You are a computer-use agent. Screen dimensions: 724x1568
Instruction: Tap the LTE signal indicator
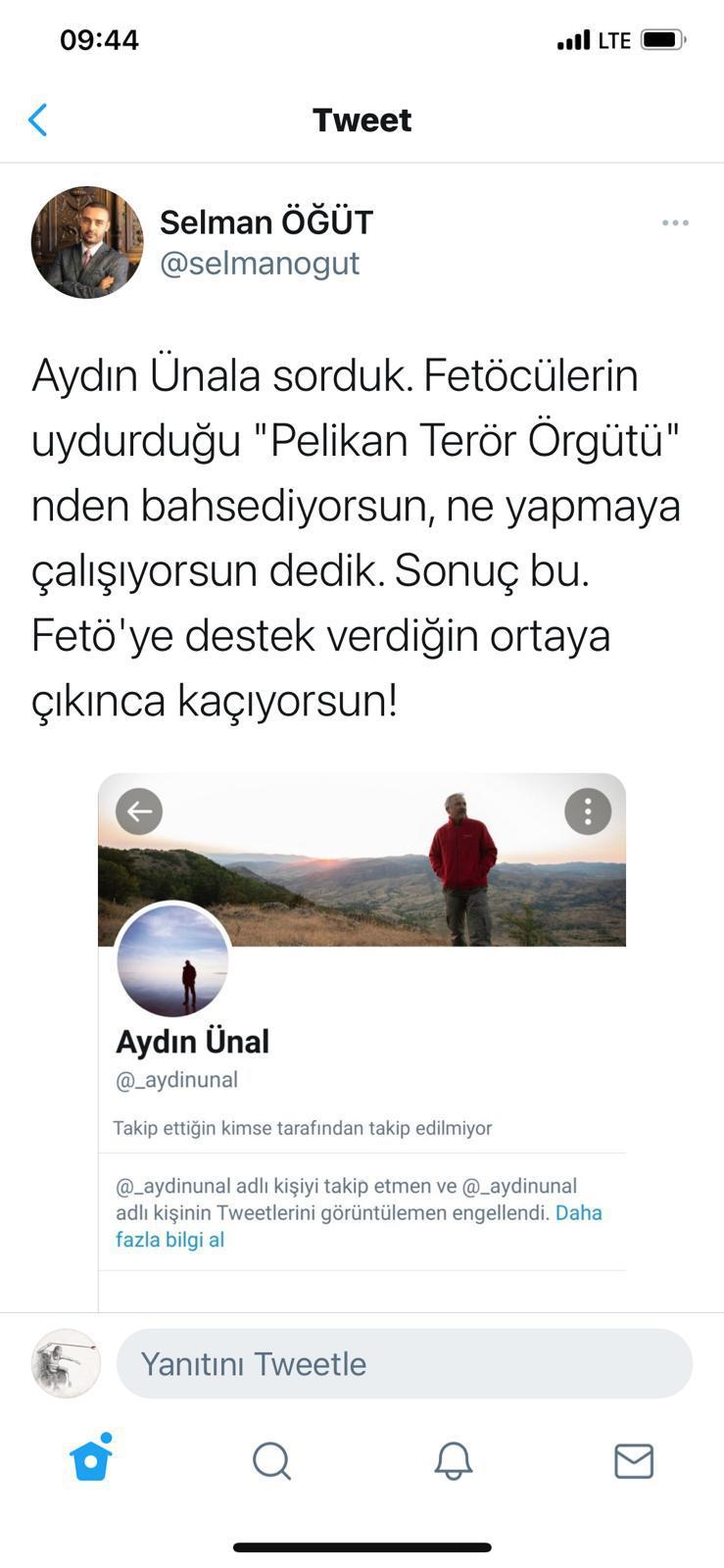pyautogui.click(x=614, y=40)
